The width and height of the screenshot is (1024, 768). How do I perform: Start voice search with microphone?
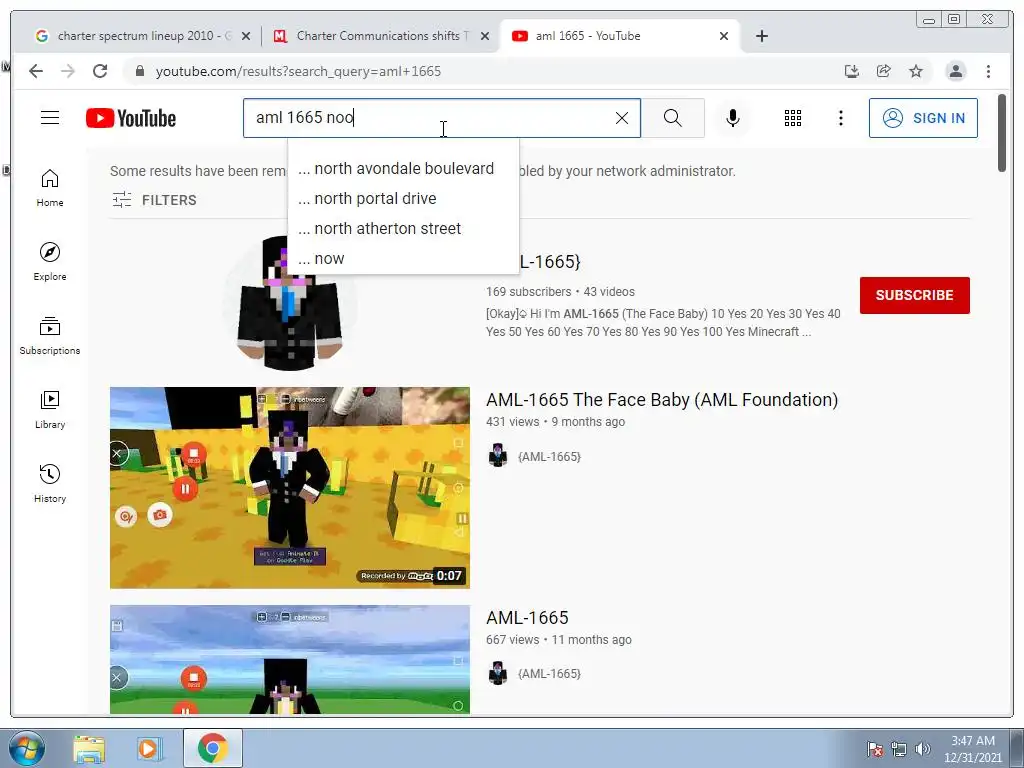pyautogui.click(x=733, y=118)
